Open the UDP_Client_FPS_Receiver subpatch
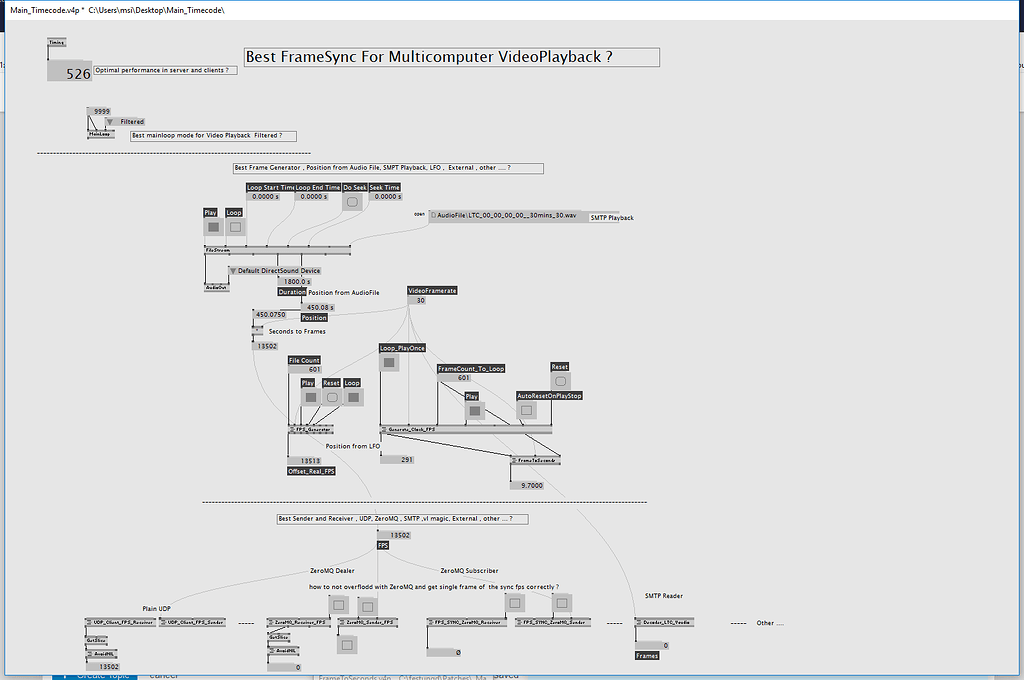Screen dimensions: 1024x680 121,622
